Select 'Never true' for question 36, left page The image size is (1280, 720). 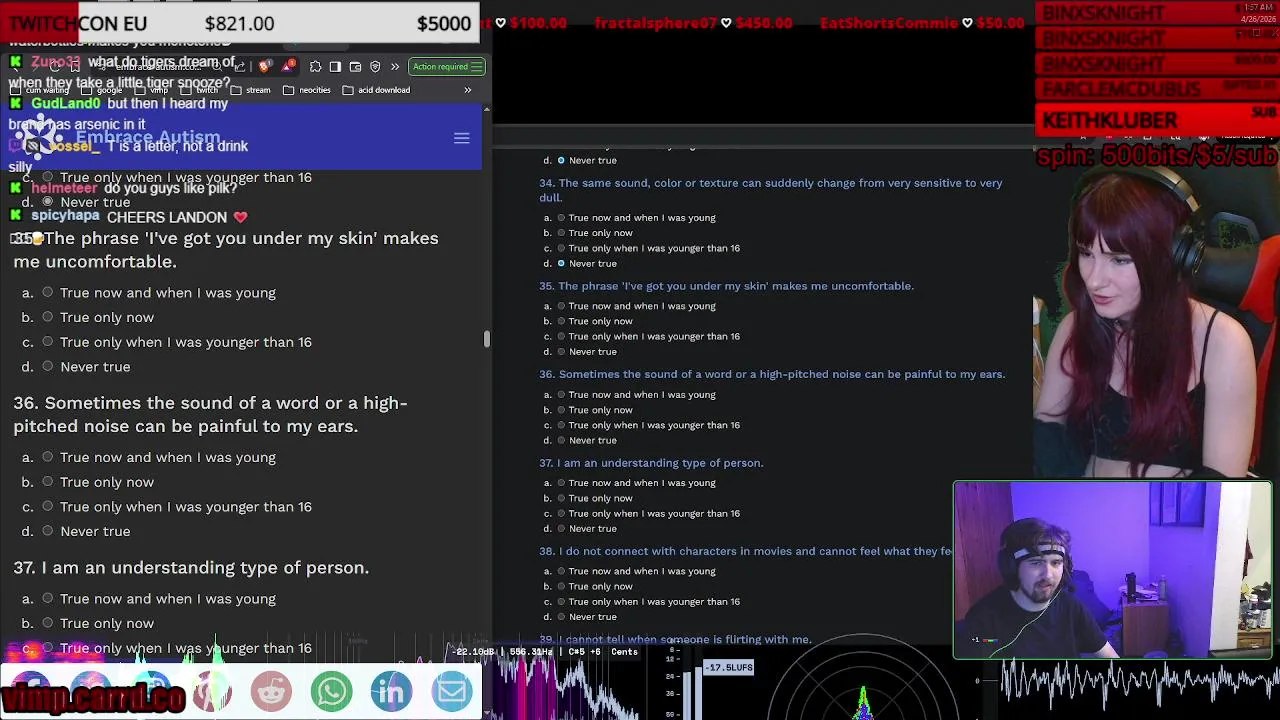[47, 531]
